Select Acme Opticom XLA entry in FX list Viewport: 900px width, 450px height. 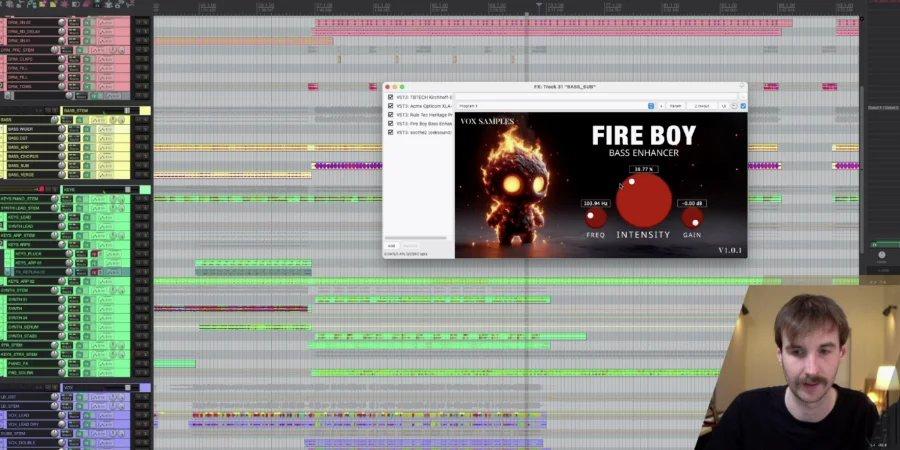click(424, 106)
